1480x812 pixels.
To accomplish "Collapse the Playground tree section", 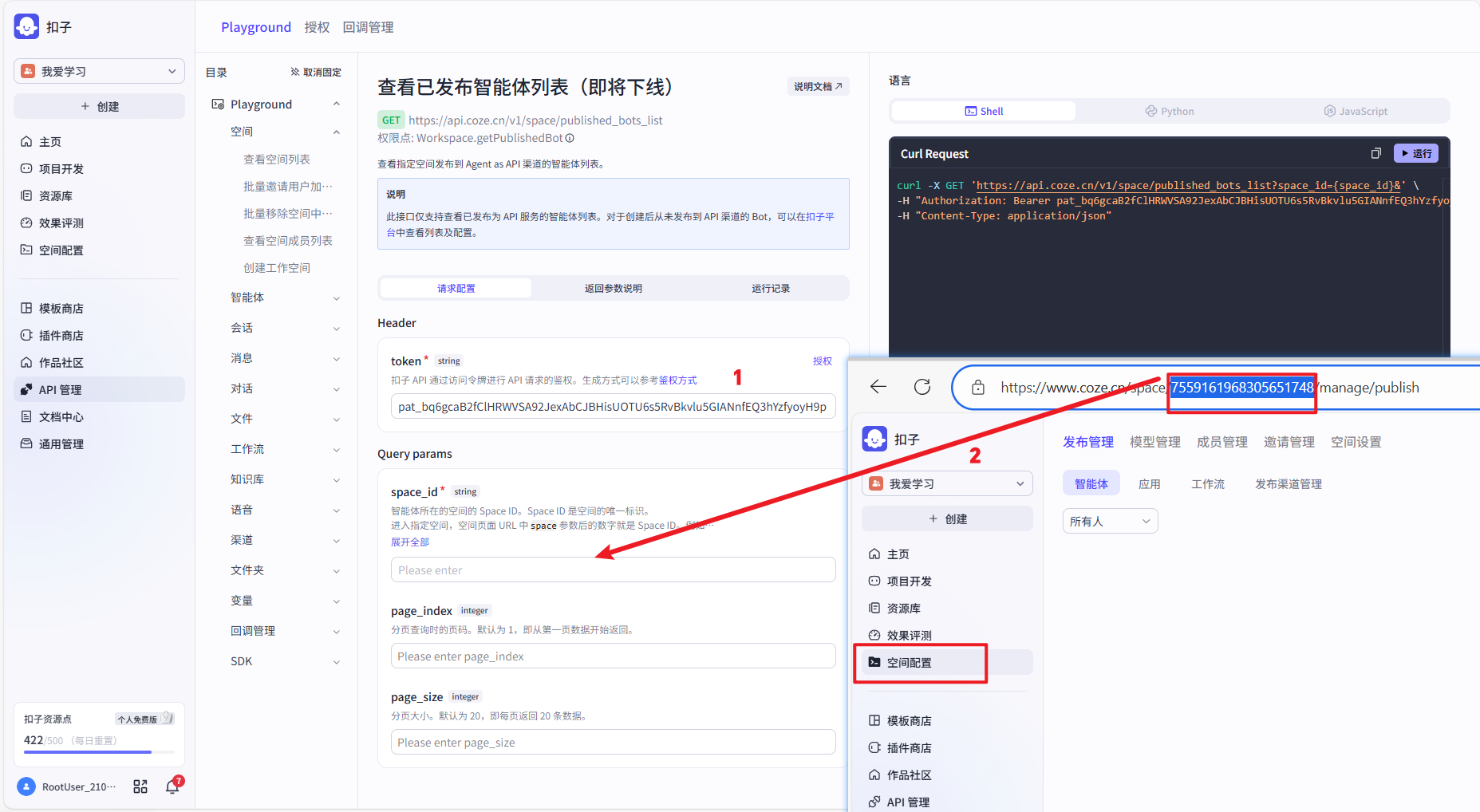I will coord(336,104).
